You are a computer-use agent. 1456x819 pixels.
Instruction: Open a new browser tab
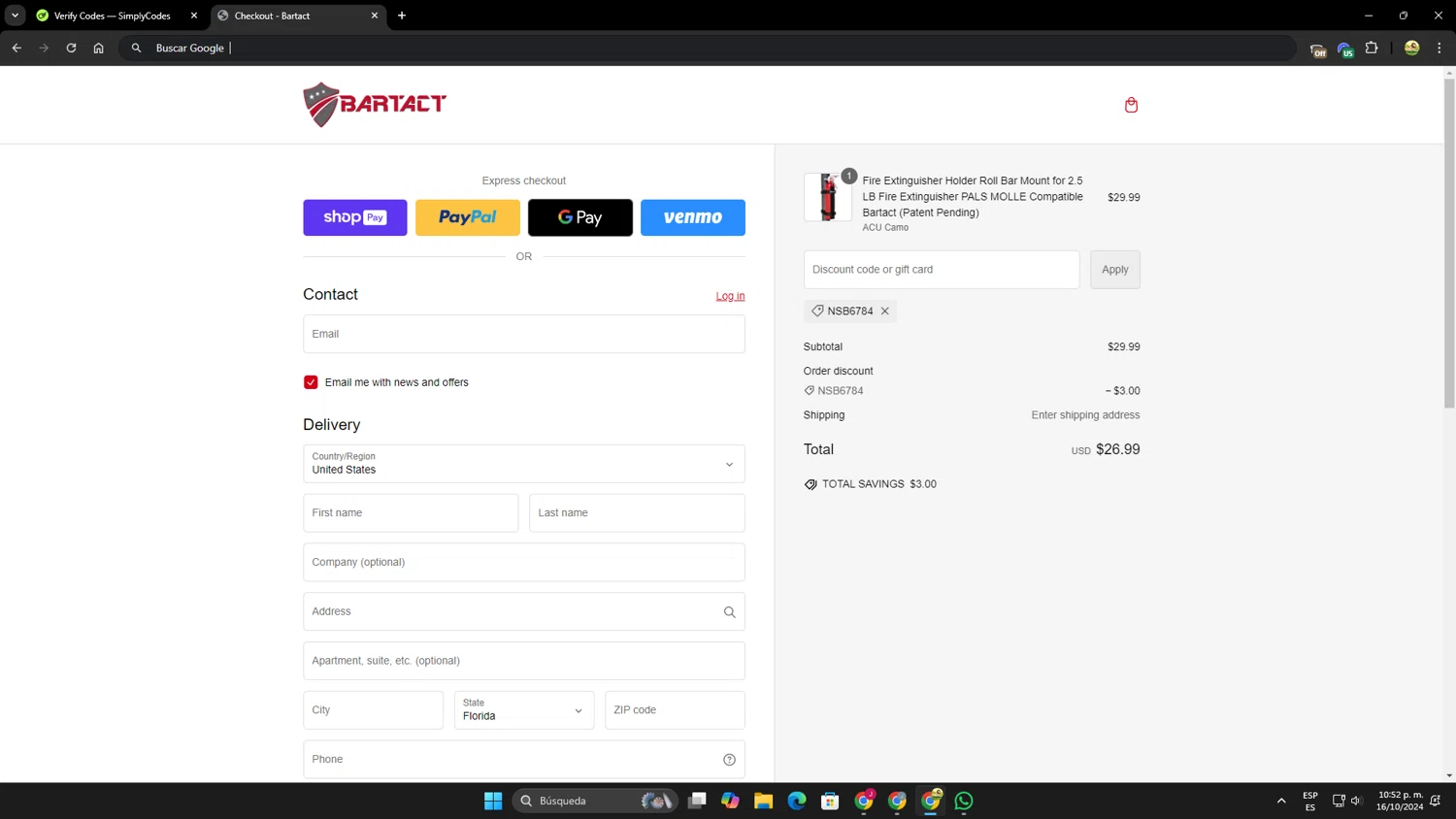pyautogui.click(x=402, y=16)
